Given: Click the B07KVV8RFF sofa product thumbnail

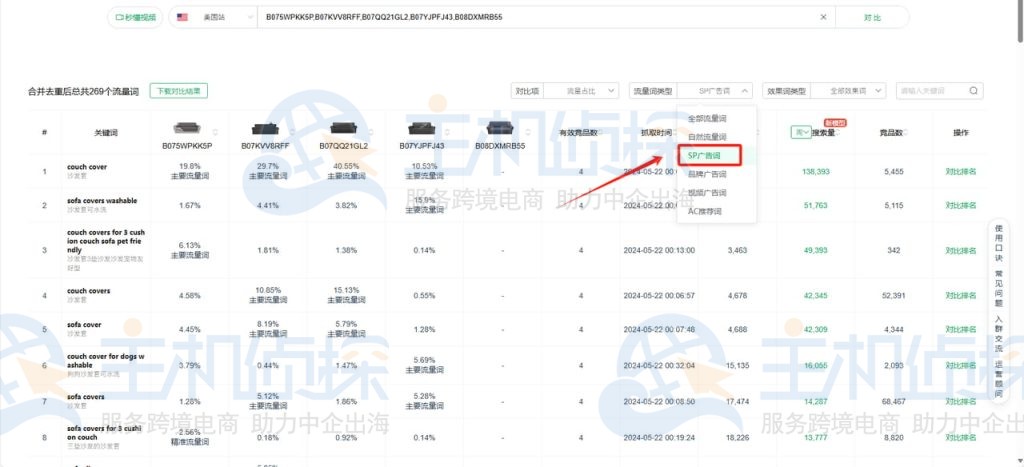Looking at the screenshot, I should coord(264,129).
